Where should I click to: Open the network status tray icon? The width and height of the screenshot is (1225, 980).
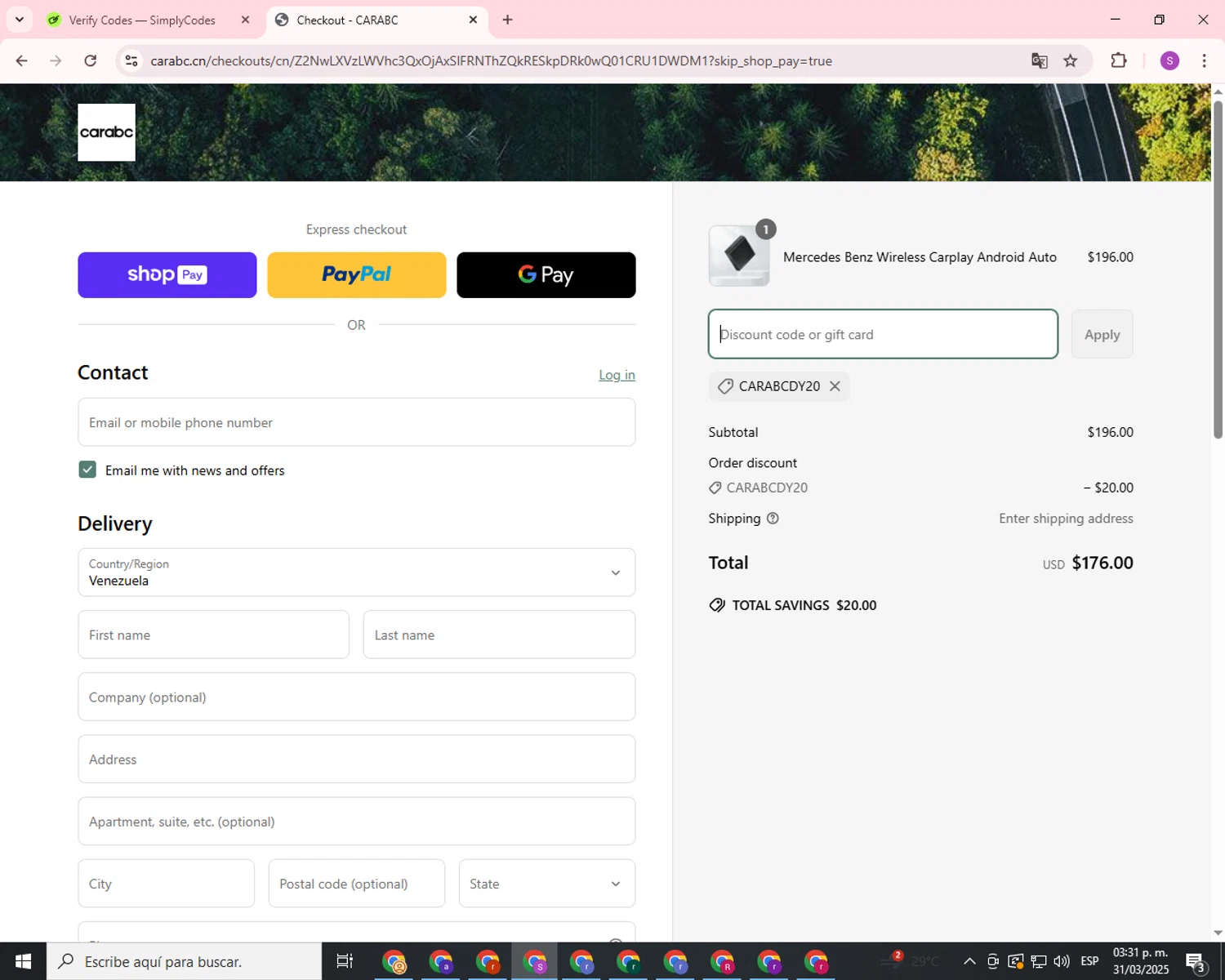pos(1039,961)
